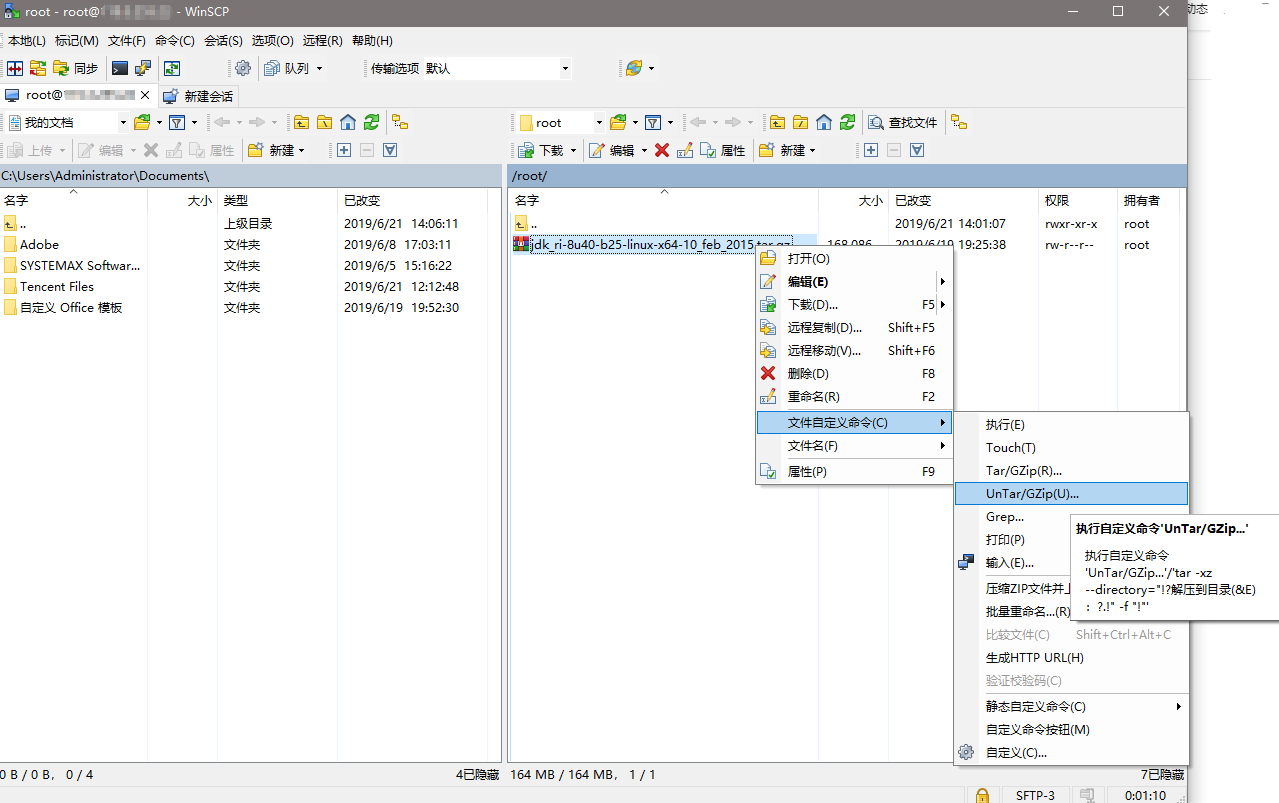Viewport: 1279px width, 803px height.
Task: Click 重命名(R) in context menu
Action: pyautogui.click(x=854, y=396)
